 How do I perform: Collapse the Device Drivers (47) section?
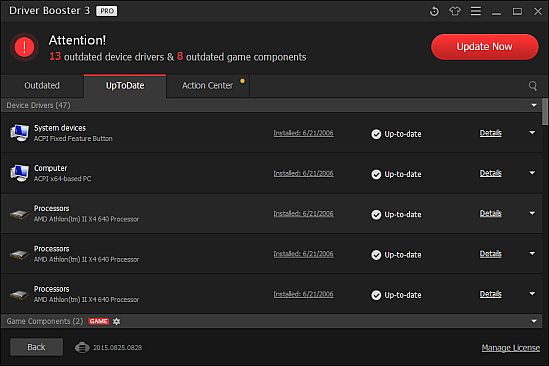point(534,105)
